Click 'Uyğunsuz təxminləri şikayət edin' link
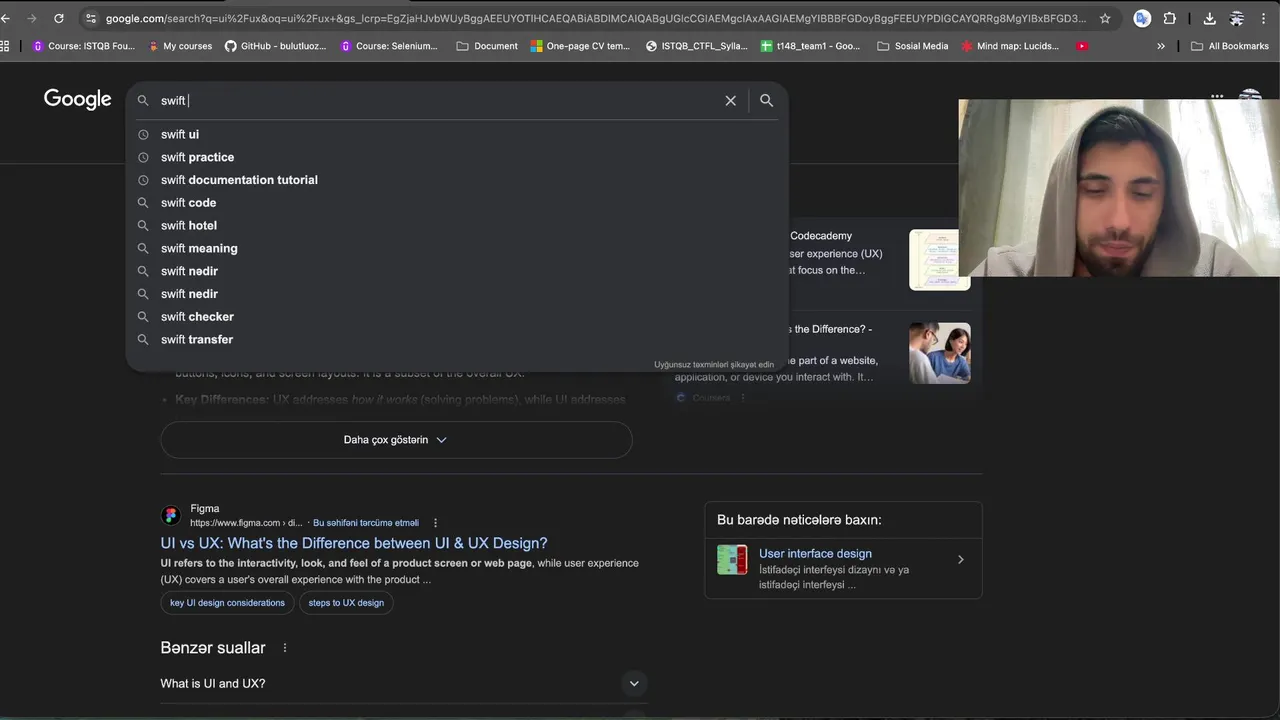The width and height of the screenshot is (1280, 720). 714,365
